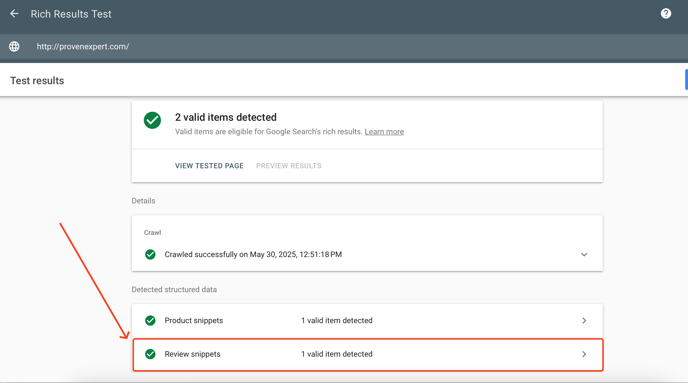Click the Rich Results Test title
The height and width of the screenshot is (383, 688).
click(x=71, y=14)
